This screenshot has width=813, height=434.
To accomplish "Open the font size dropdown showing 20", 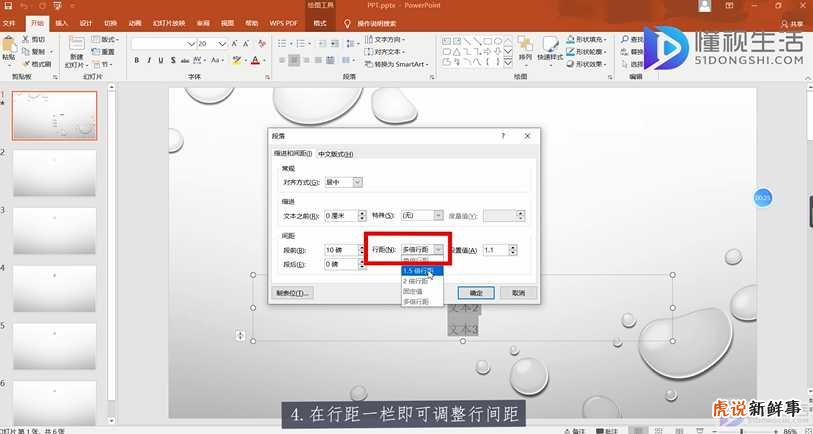I will [x=222, y=44].
